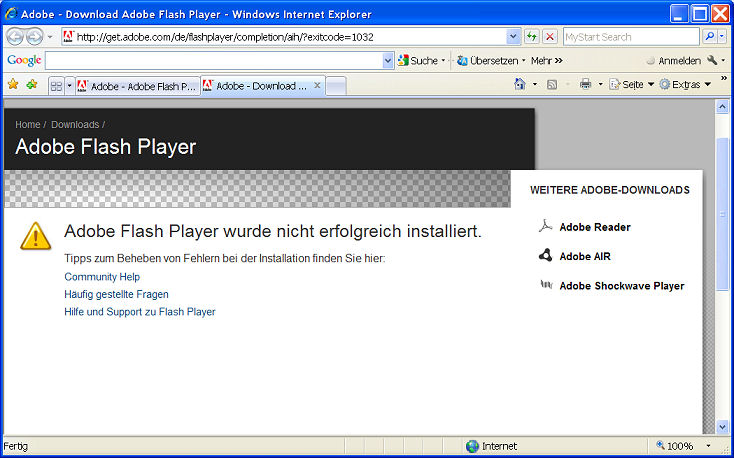This screenshot has width=734, height=458.
Task: Click the WEITERE ADOBE-DOWNLOADS heading
Action: click(609, 190)
